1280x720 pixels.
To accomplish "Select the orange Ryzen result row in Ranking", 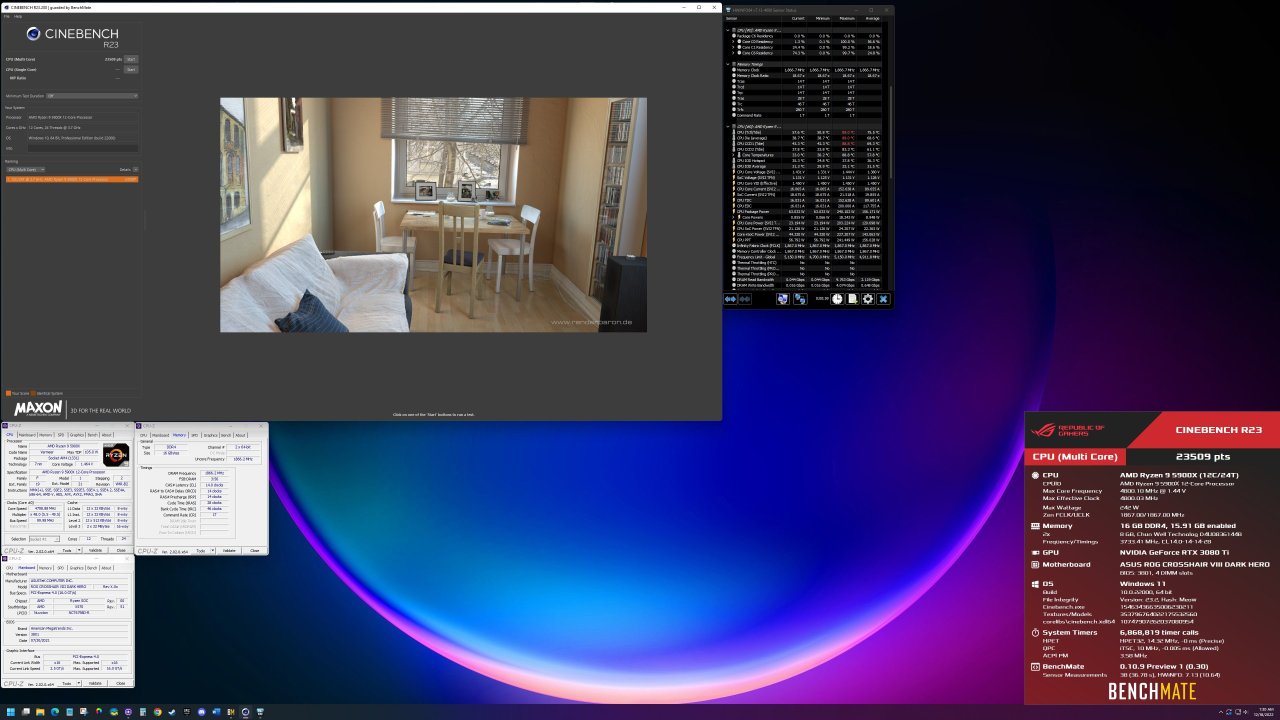I will tap(70, 178).
